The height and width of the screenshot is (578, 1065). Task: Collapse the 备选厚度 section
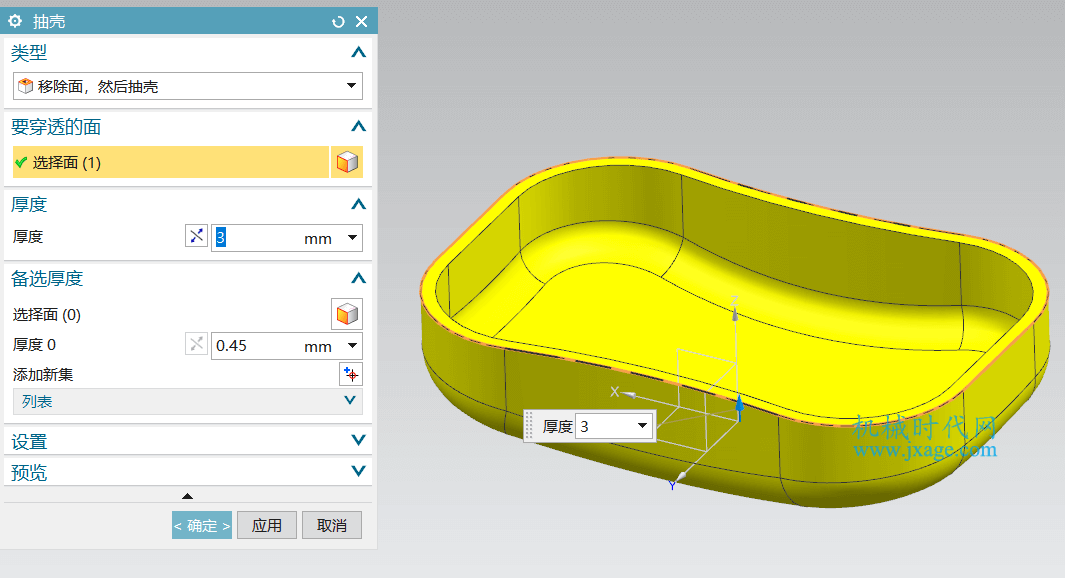click(x=359, y=278)
